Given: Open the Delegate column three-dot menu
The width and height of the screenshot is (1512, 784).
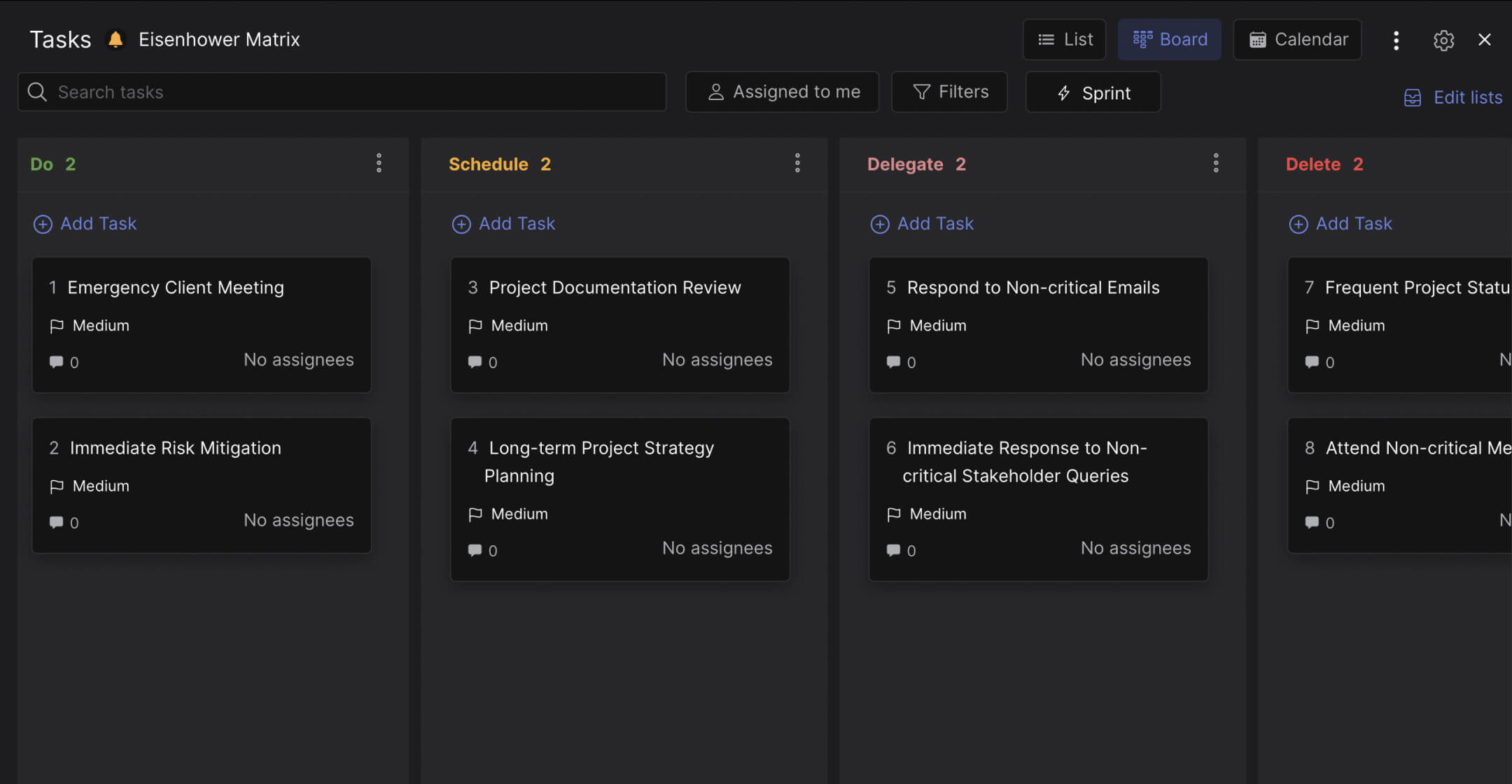Looking at the screenshot, I should point(1216,163).
